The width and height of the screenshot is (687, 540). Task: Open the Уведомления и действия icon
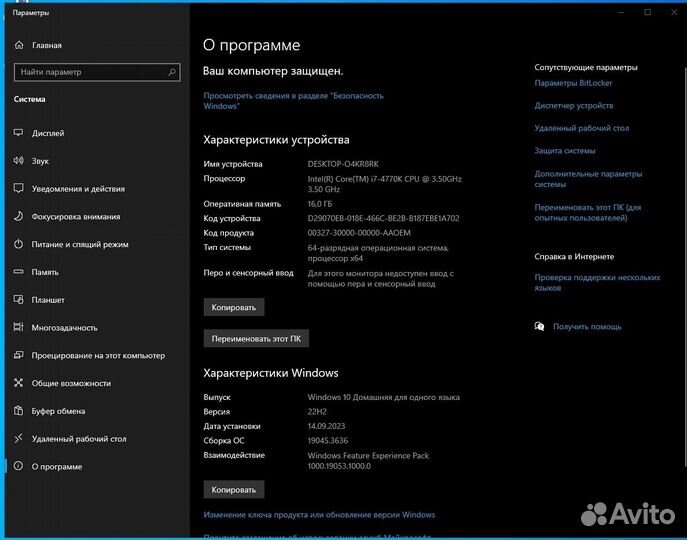coord(18,189)
